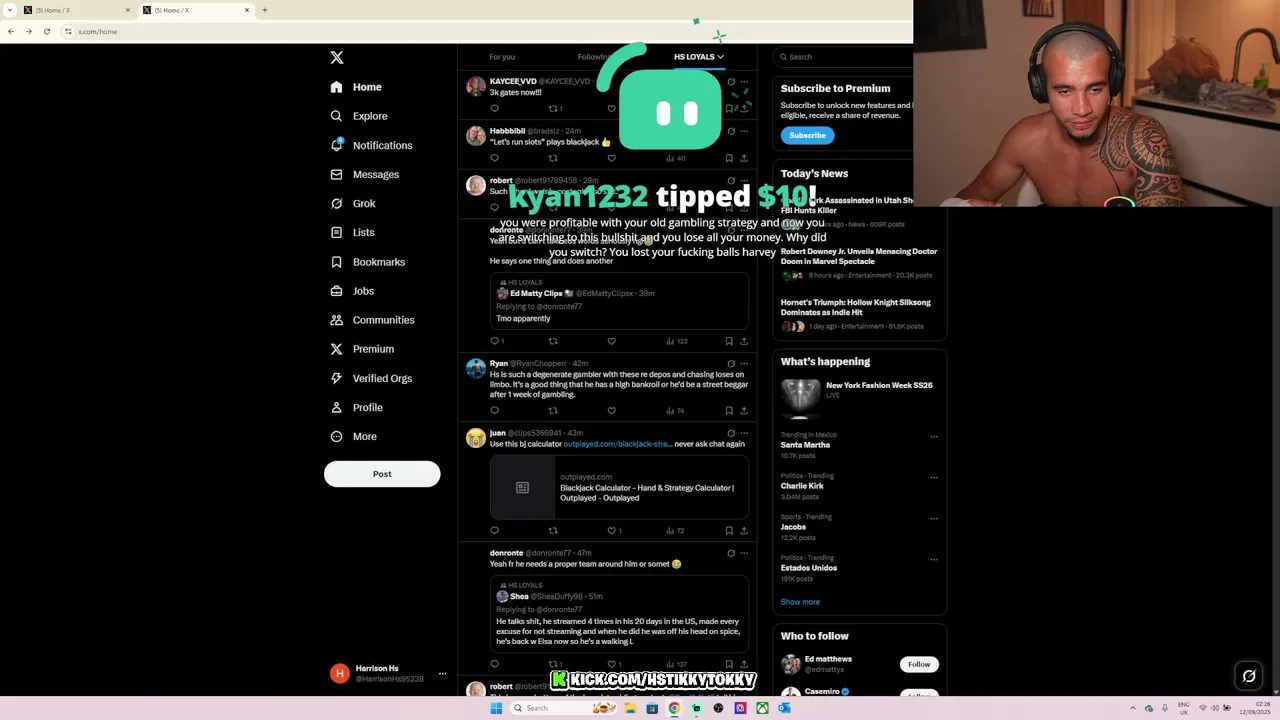View analytics on Ryan's degenerate gambler post
The width and height of the screenshot is (1280, 720).
coord(675,410)
